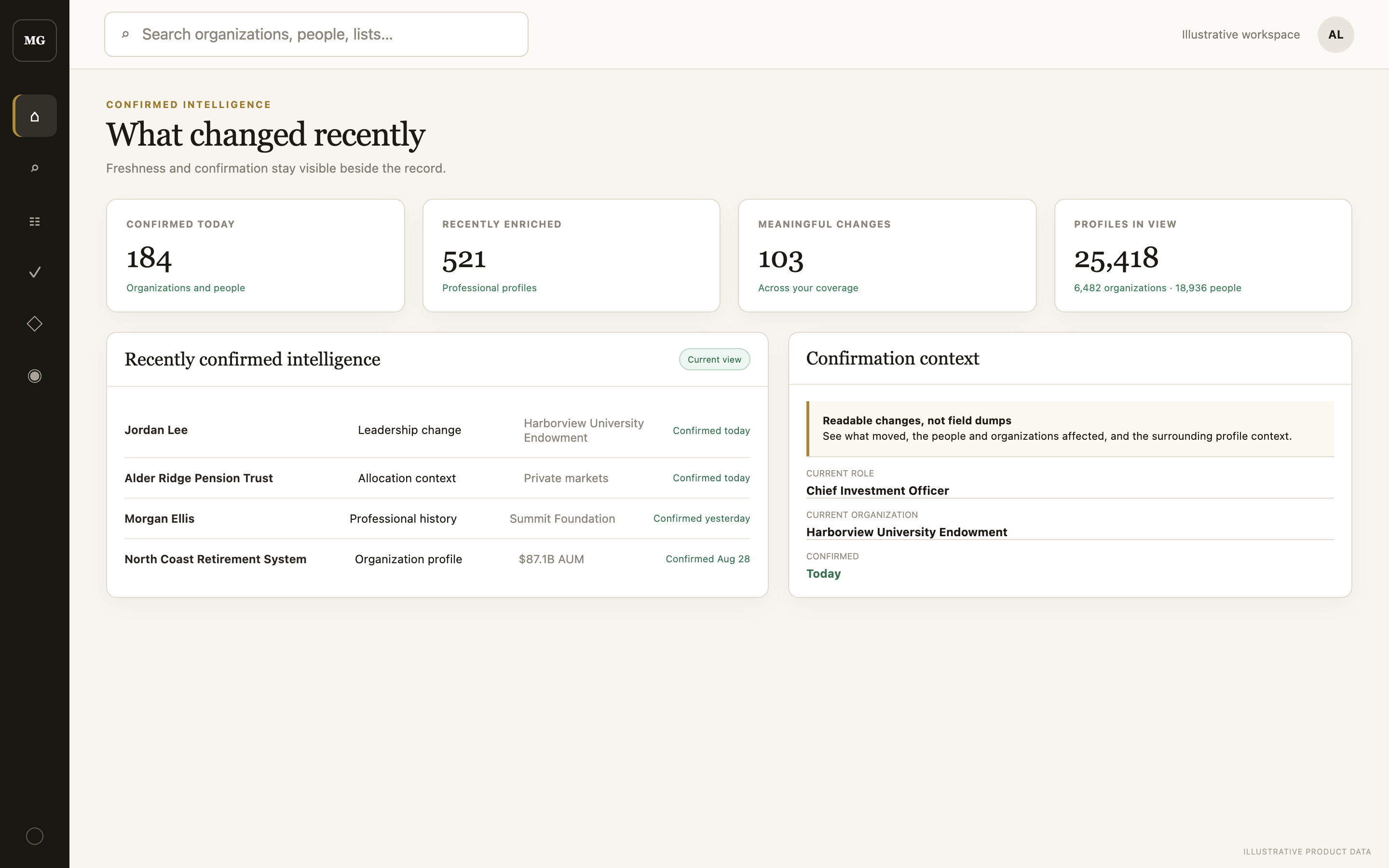Click Harborview University Endowment in Jordan Lee row
The height and width of the screenshot is (868, 1389).
(x=584, y=430)
